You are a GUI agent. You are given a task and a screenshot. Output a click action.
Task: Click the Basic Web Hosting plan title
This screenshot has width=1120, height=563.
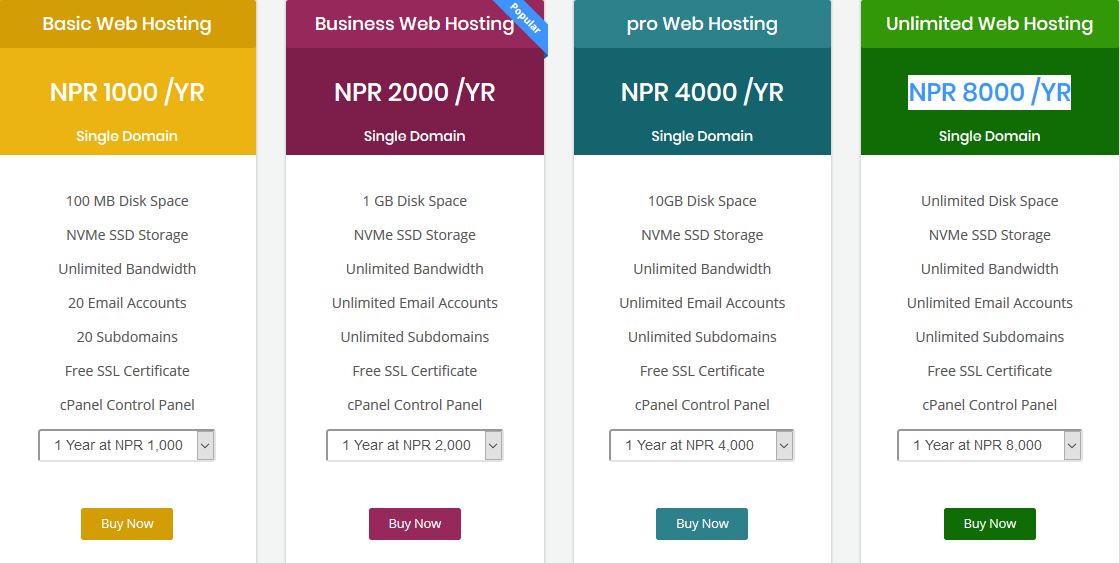126,24
